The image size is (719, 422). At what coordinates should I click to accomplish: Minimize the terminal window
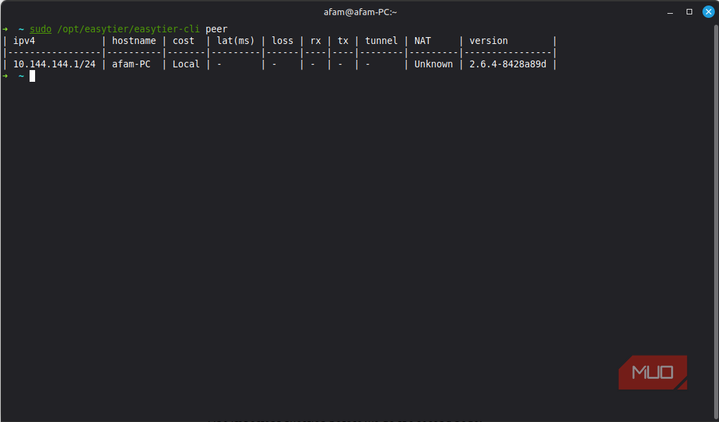pyautogui.click(x=670, y=13)
